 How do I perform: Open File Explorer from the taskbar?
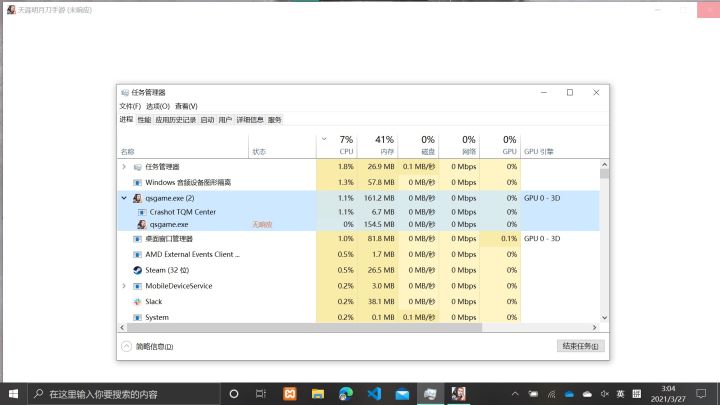coord(318,394)
